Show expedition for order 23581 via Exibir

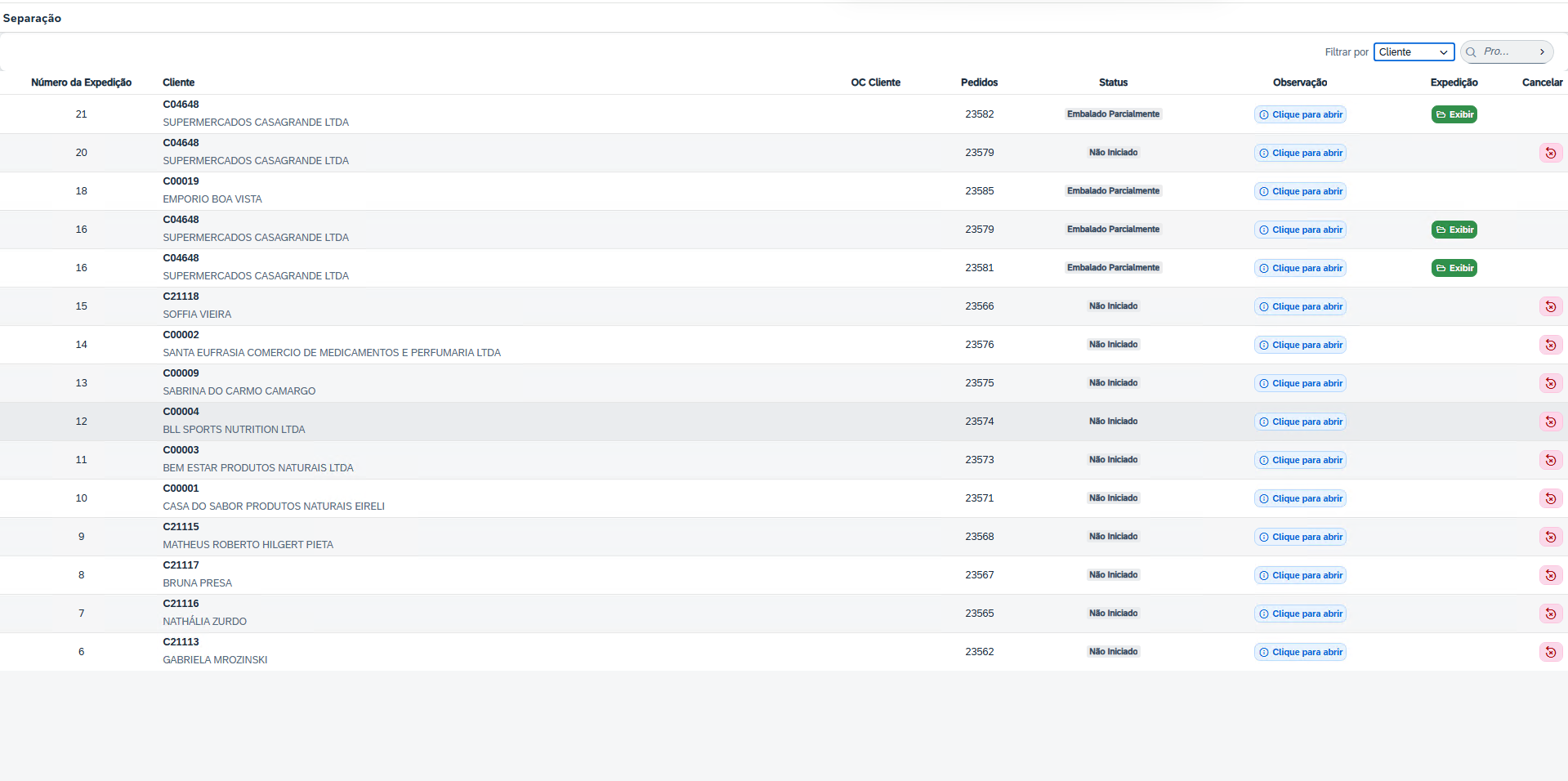(1454, 268)
